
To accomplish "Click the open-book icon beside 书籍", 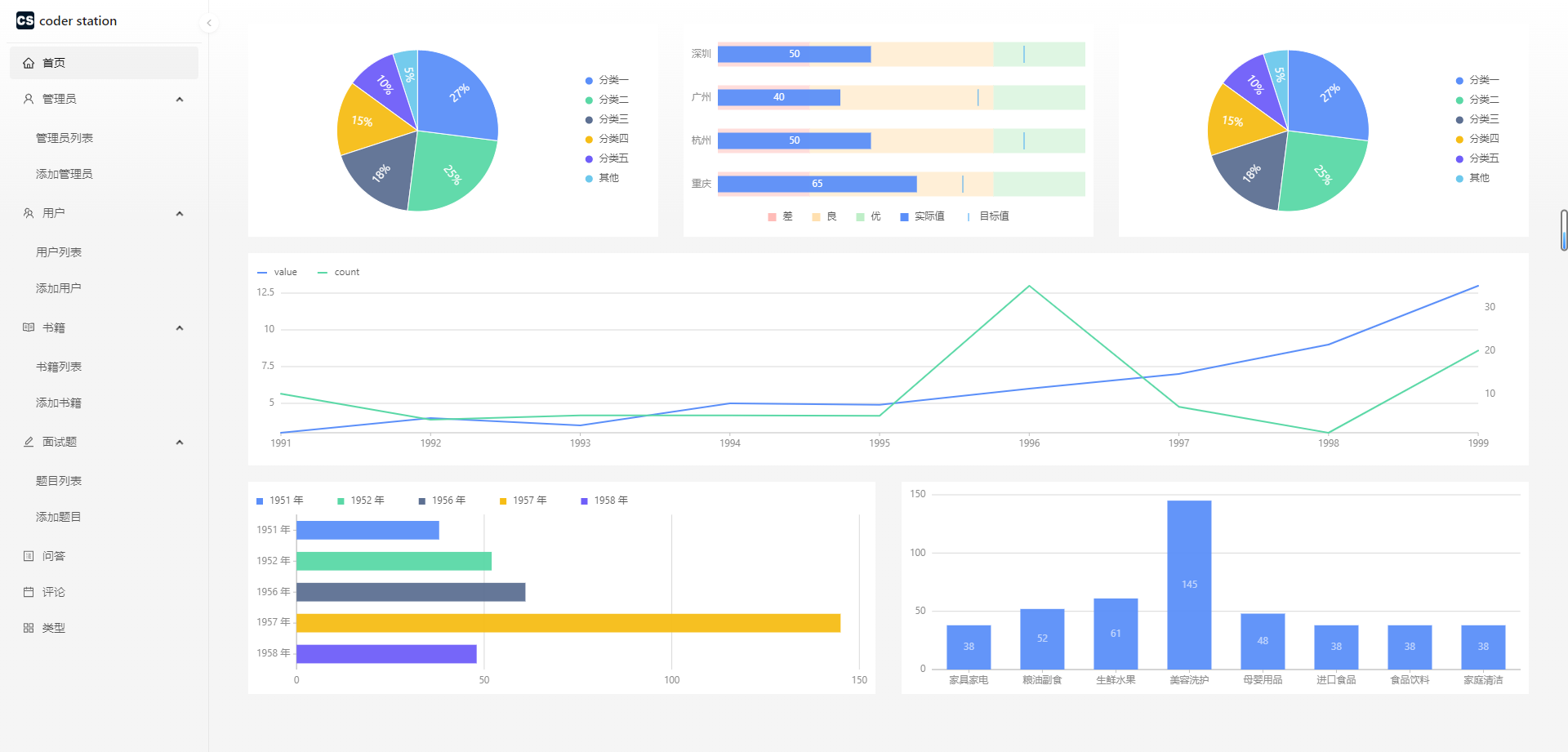I will [x=29, y=327].
